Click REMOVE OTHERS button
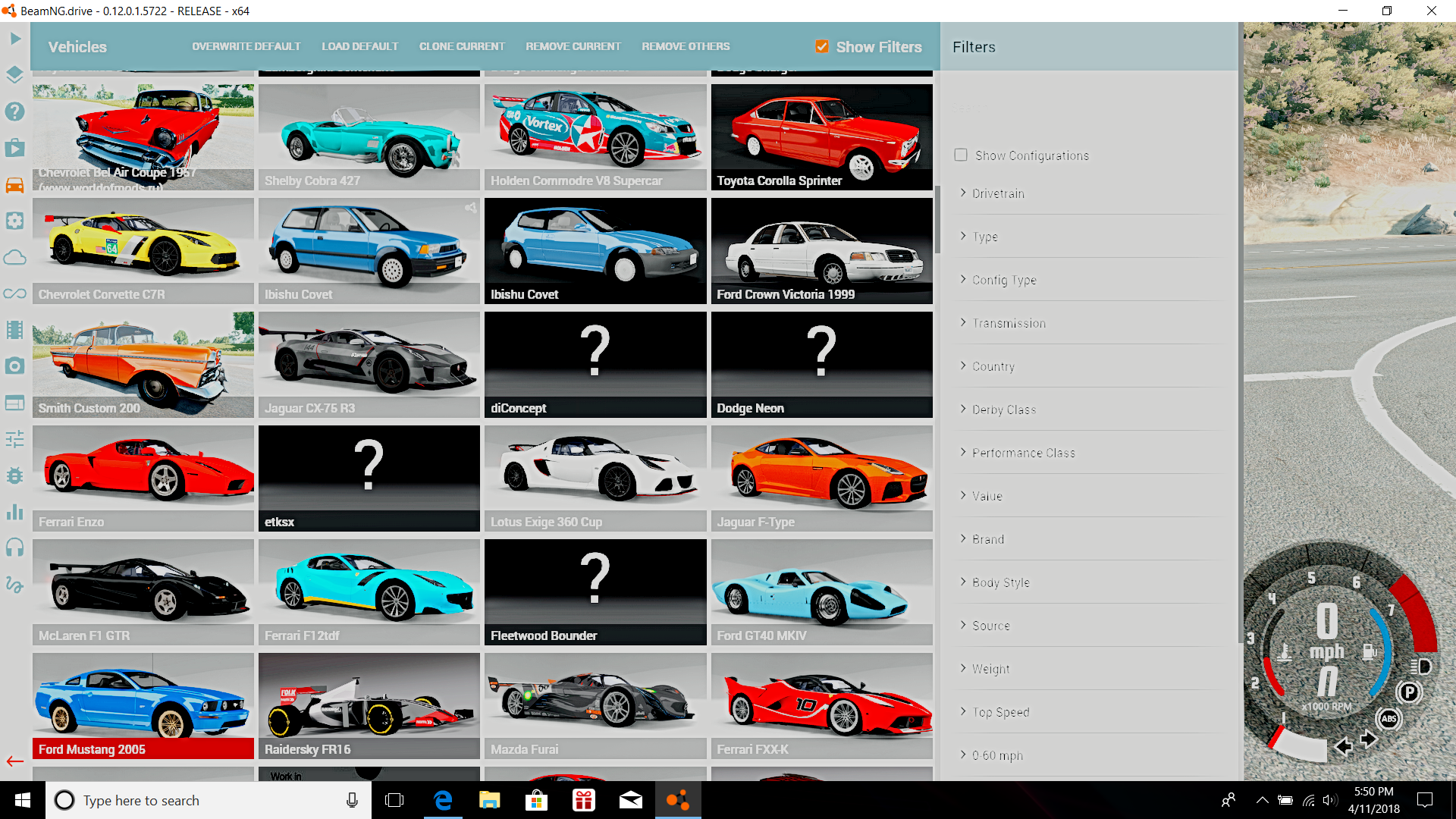1456x819 pixels. pyautogui.click(x=686, y=46)
